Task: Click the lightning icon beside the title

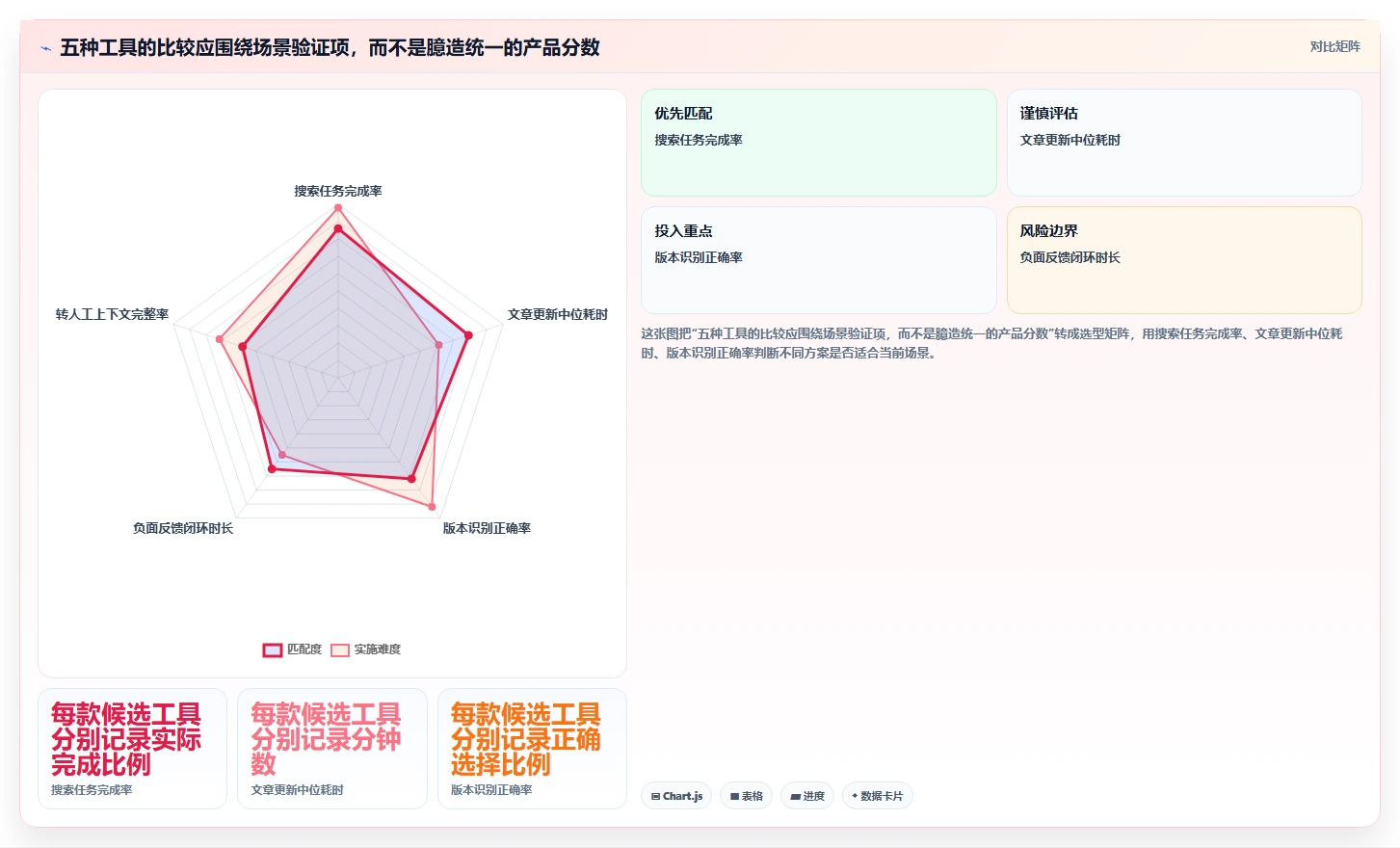Action: coord(45,48)
